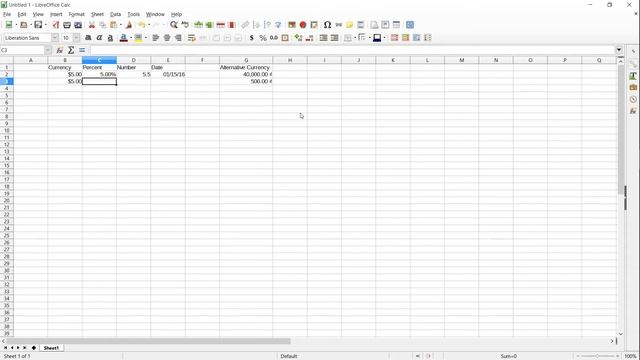Open Borders dropdown arrow
Screen dimensions: 640x360
pos(355,38)
